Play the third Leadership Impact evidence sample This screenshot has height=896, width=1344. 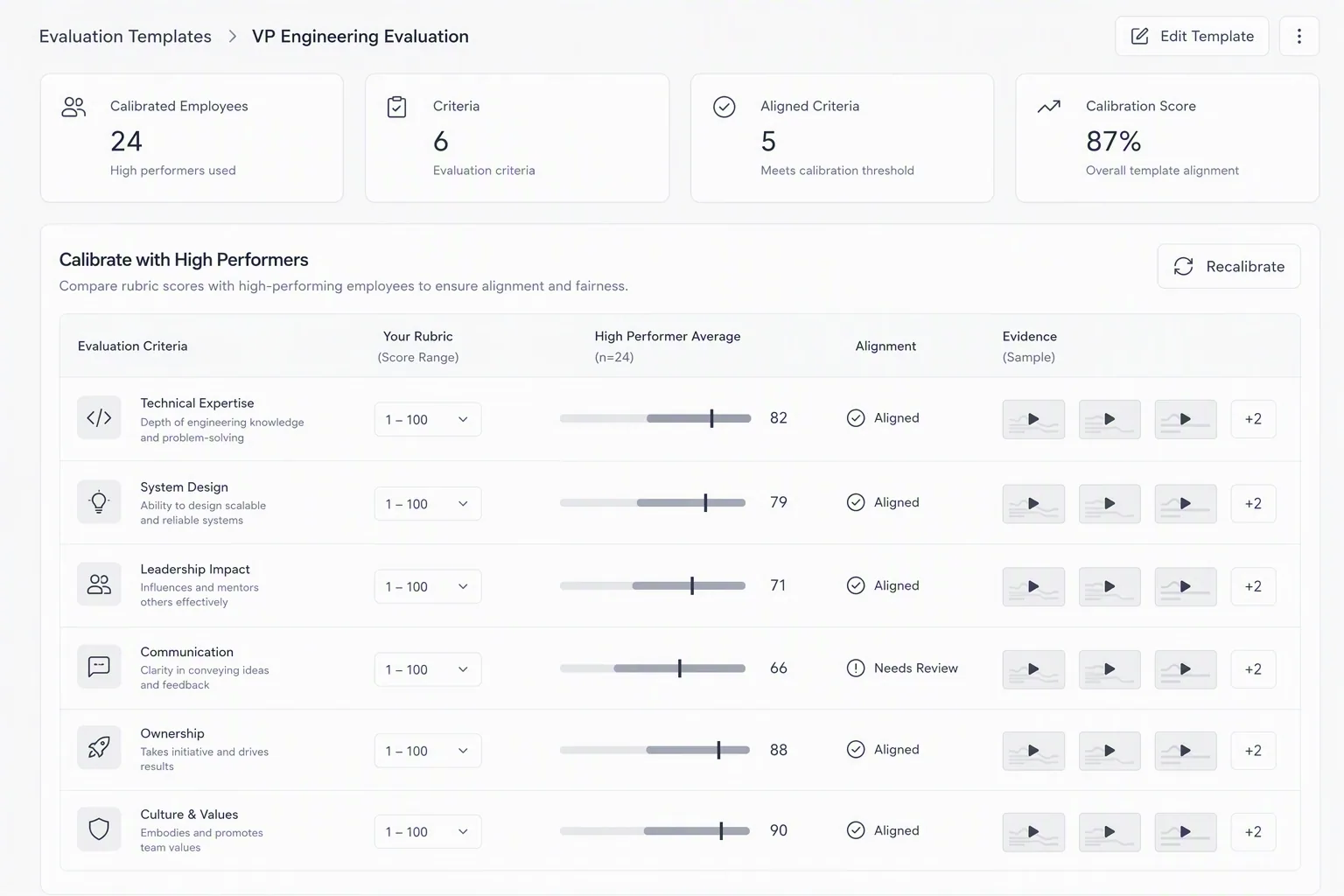1186,586
